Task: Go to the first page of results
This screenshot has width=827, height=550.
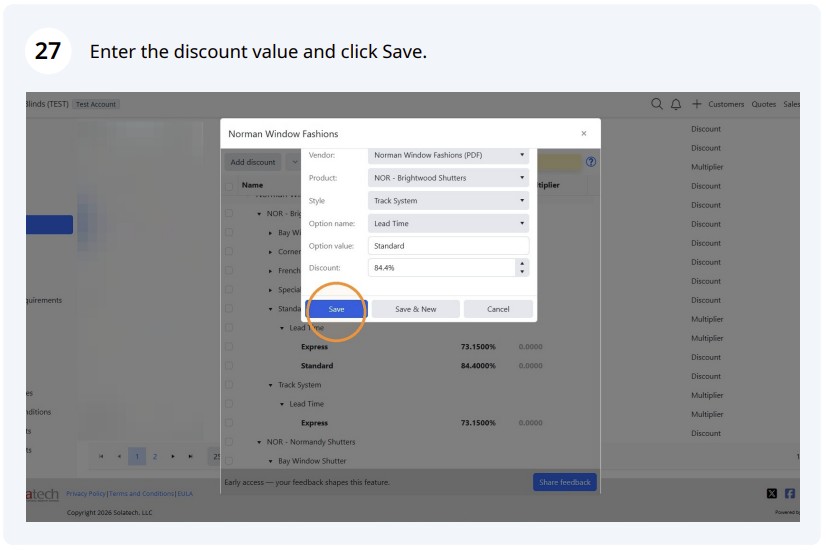Action: [x=101, y=456]
